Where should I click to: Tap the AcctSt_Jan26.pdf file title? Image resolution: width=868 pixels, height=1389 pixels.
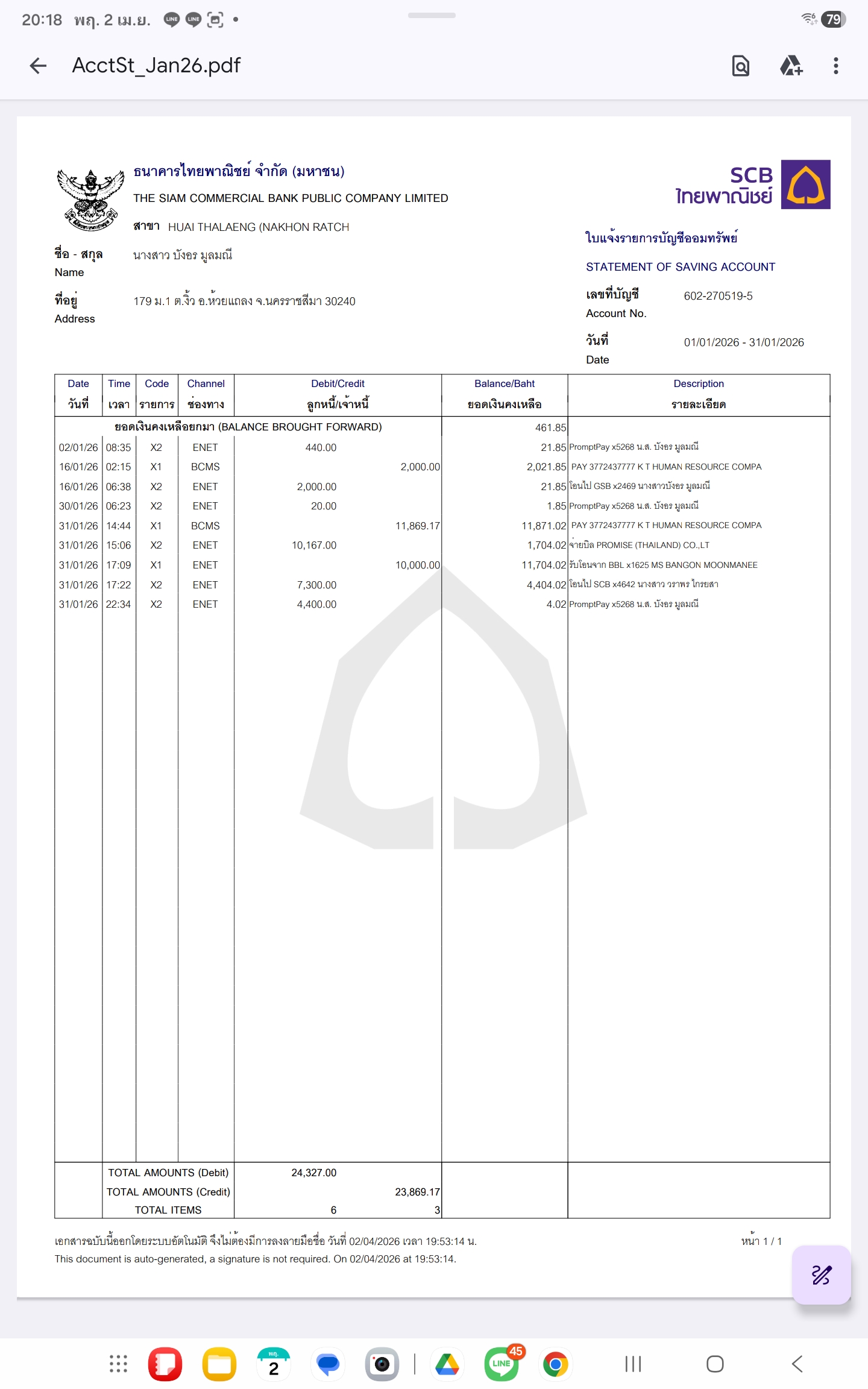(156, 65)
